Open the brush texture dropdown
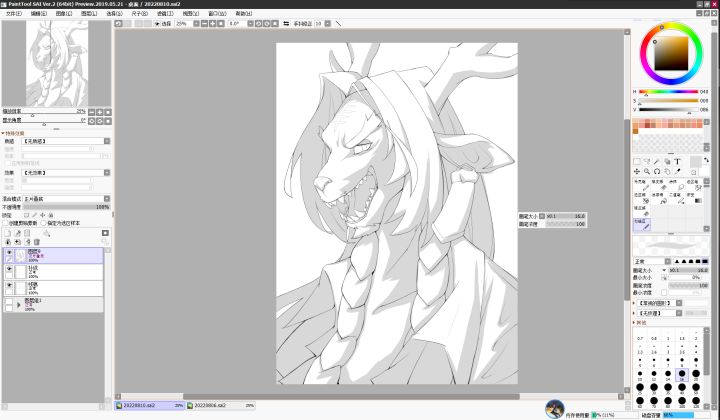720x420 pixels. [x=679, y=313]
